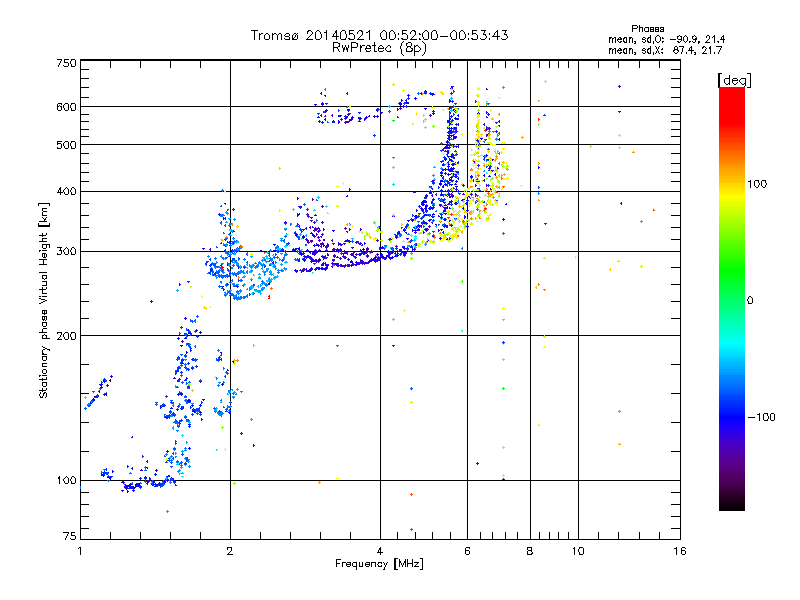
Task: Click the x-axis tick label '8'
Action: (530, 551)
